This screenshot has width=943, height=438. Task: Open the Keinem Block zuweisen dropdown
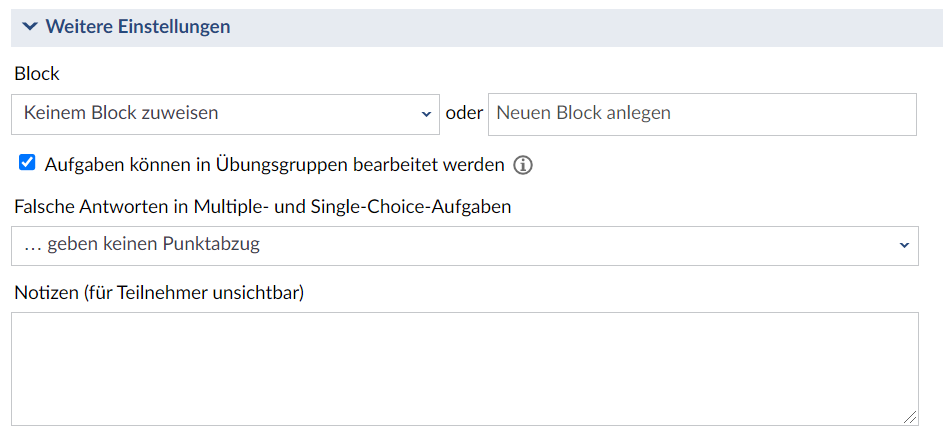225,114
